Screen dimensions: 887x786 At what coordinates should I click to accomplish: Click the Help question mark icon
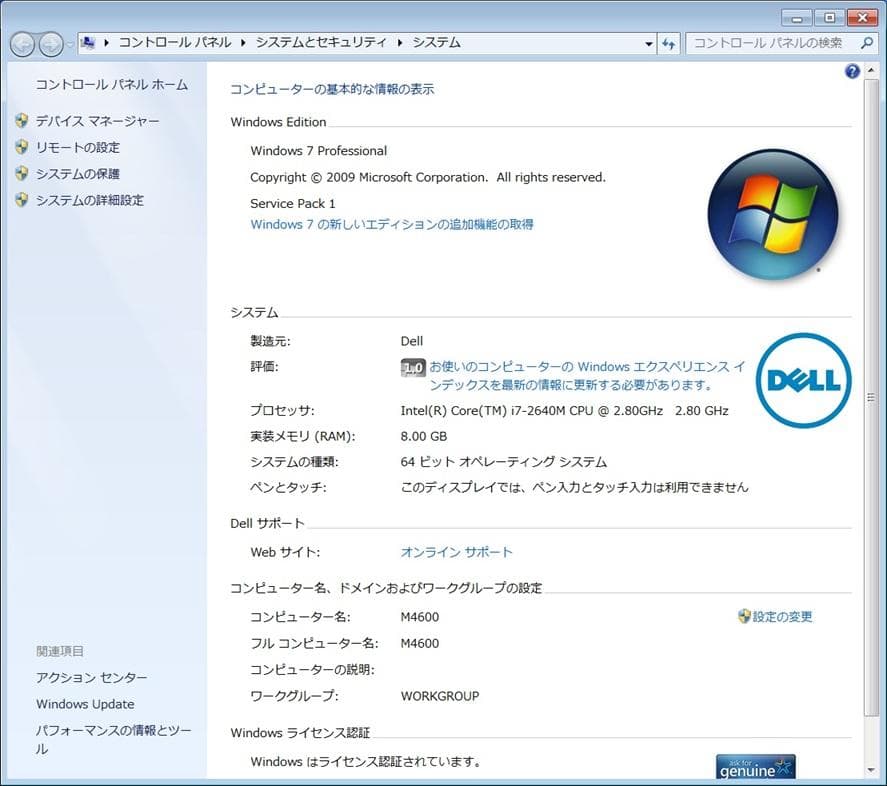point(851,71)
